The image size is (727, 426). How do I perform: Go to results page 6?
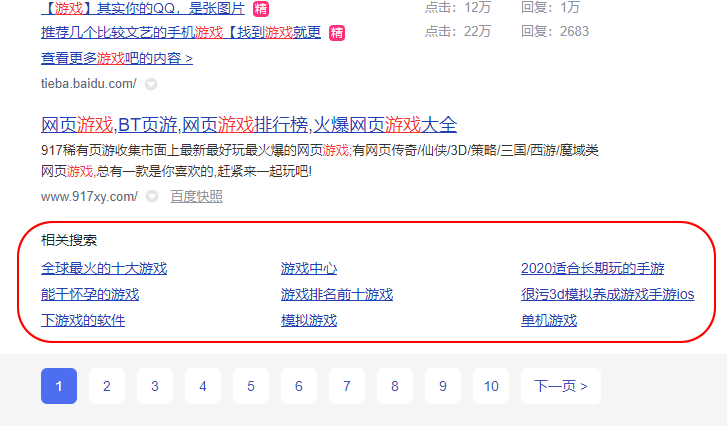(299, 386)
